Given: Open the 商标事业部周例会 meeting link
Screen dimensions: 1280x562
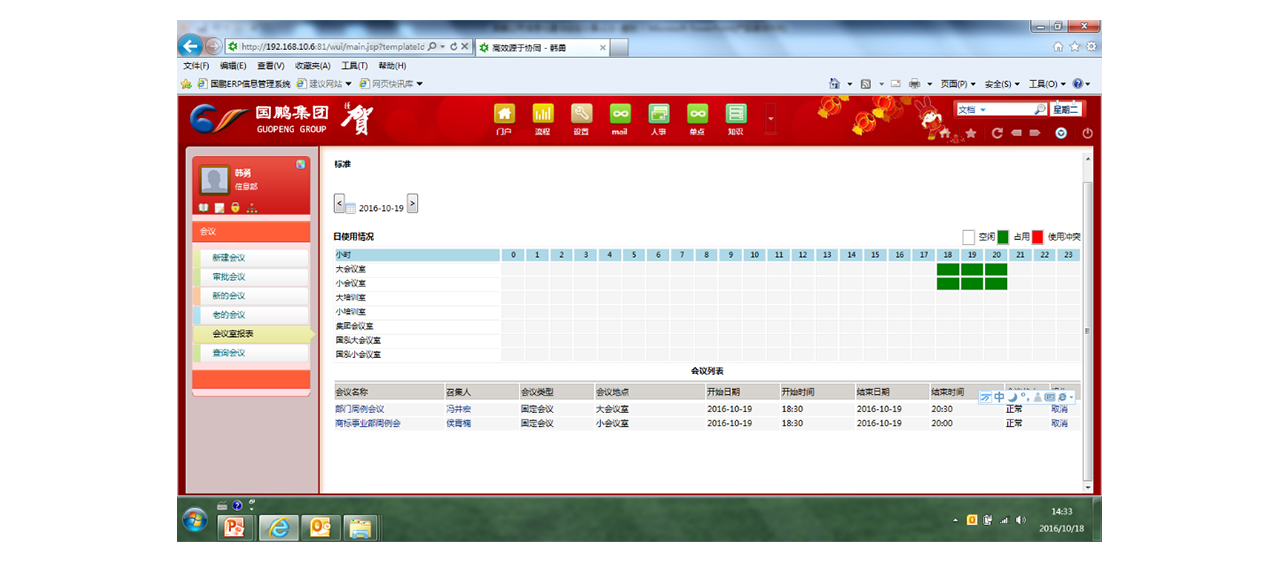Looking at the screenshot, I should [x=367, y=423].
